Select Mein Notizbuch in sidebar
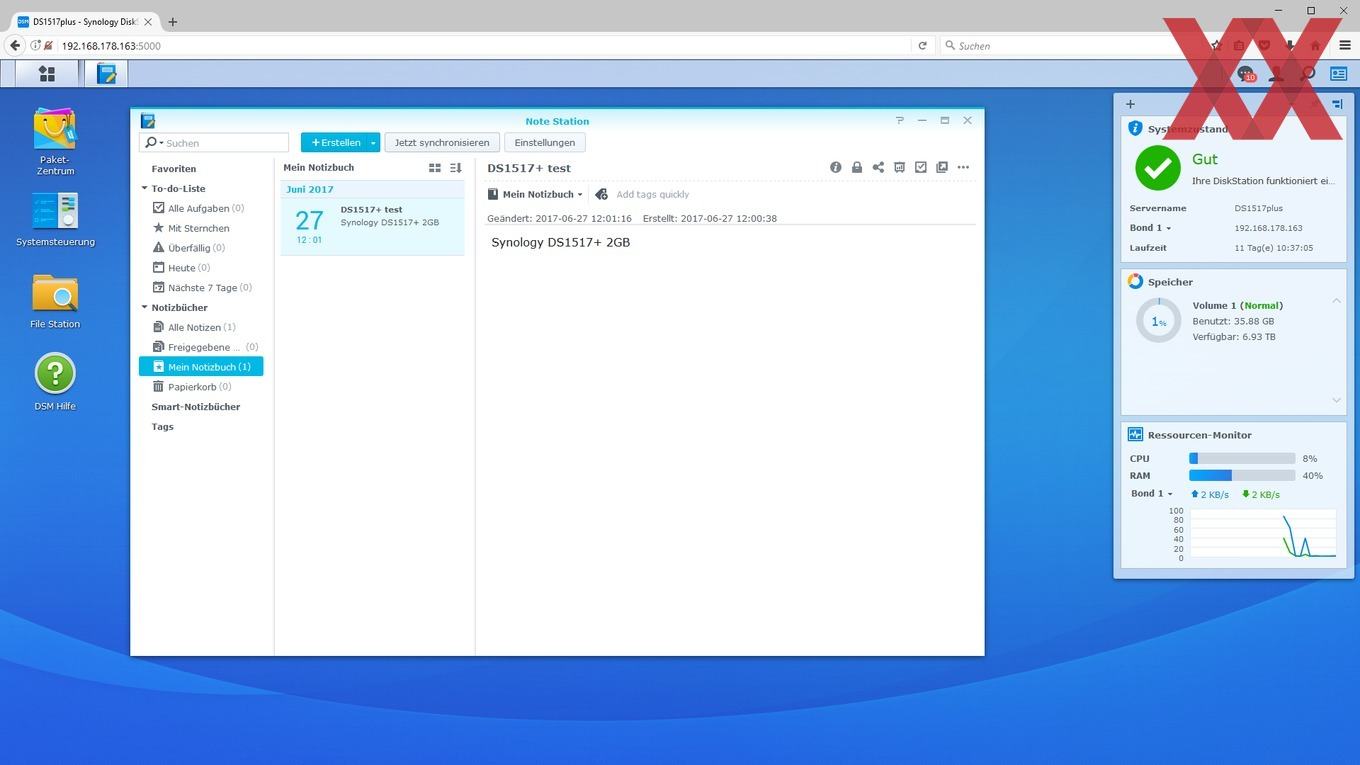The width and height of the screenshot is (1360, 765). [201, 367]
